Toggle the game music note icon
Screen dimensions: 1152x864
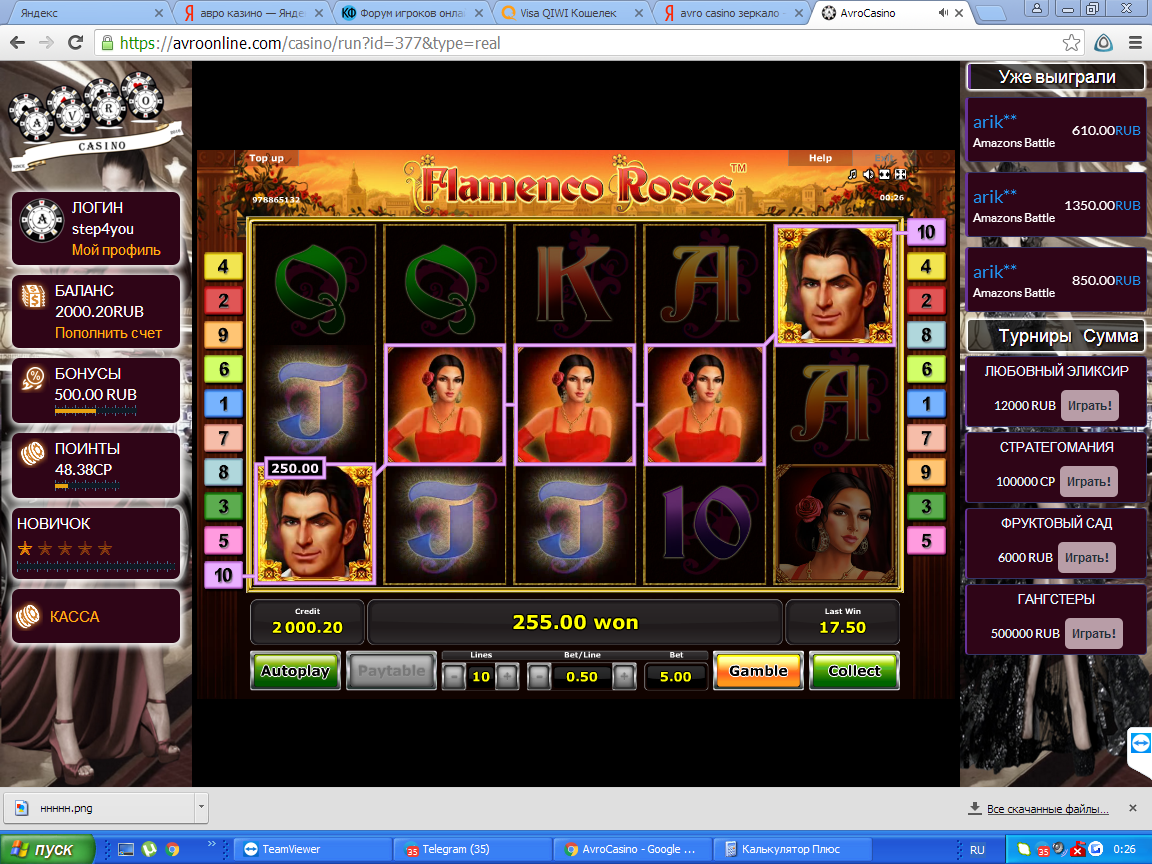[852, 175]
